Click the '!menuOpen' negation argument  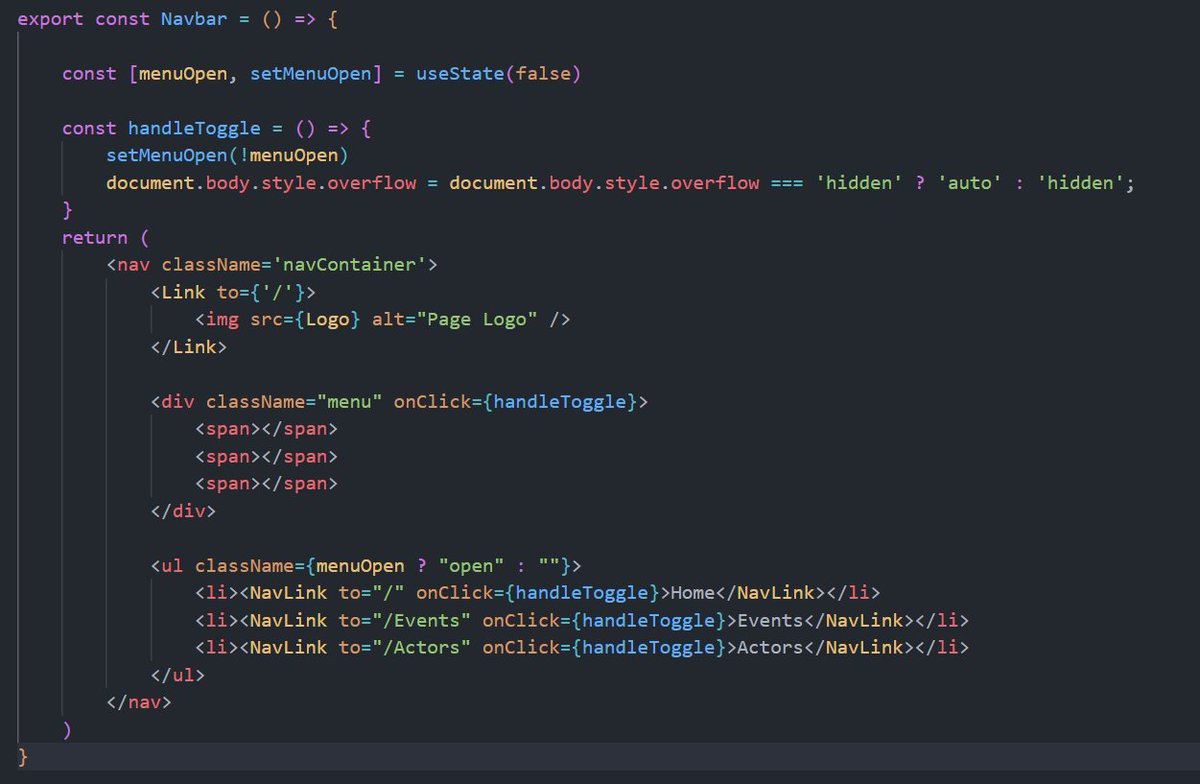pyautogui.click(x=287, y=156)
